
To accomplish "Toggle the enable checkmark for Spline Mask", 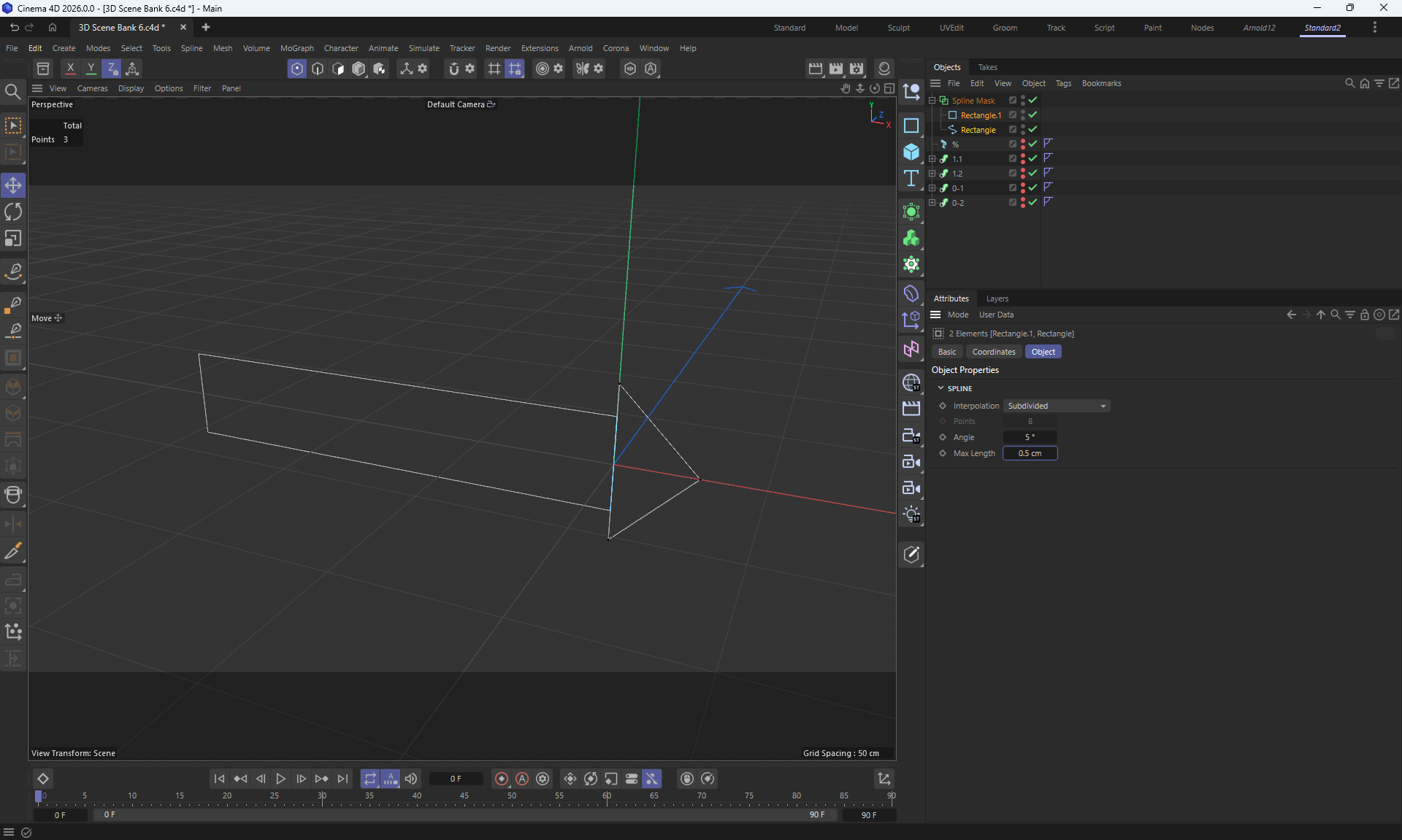I will [x=1033, y=100].
